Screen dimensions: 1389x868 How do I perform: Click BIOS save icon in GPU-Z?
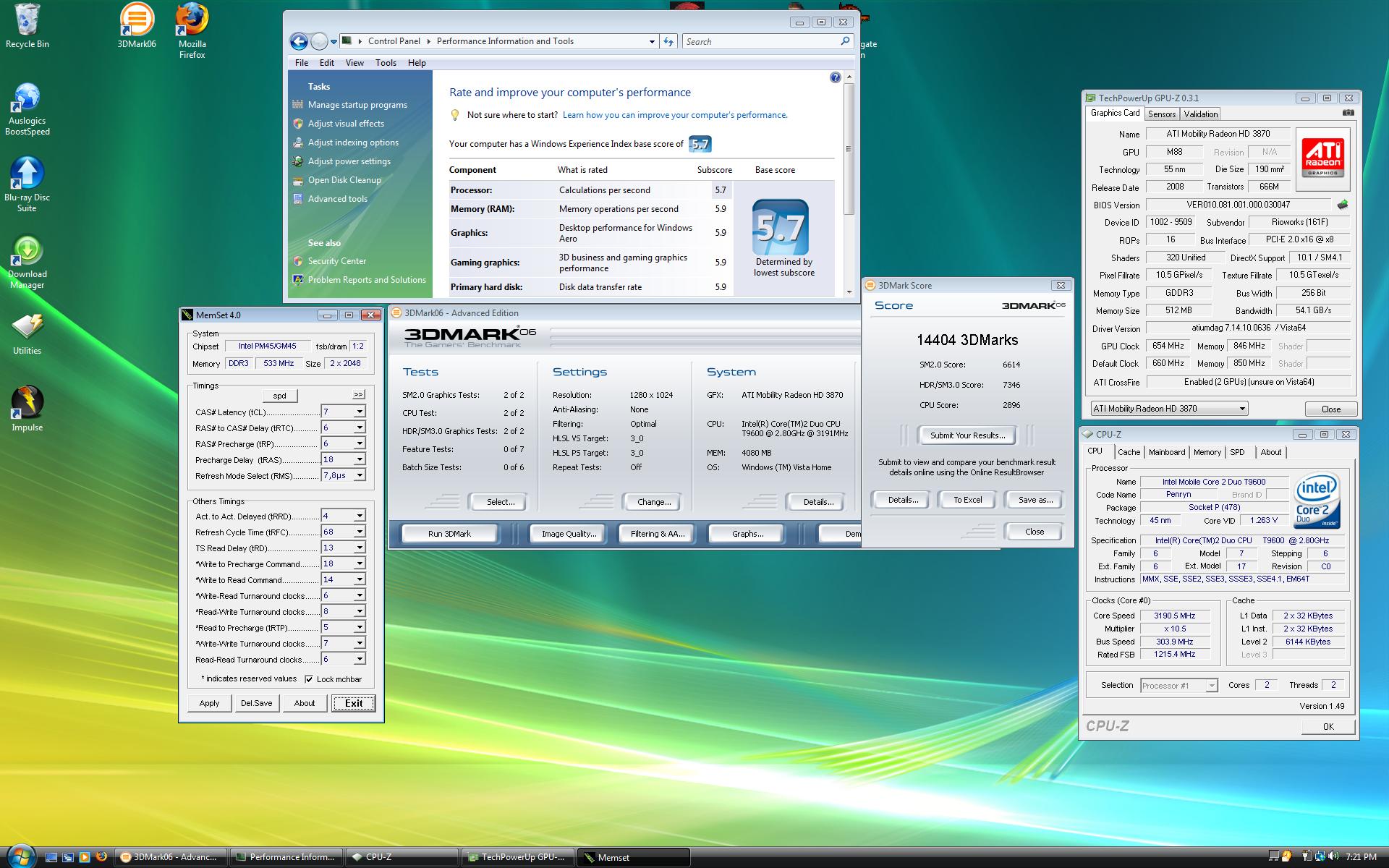click(1343, 205)
